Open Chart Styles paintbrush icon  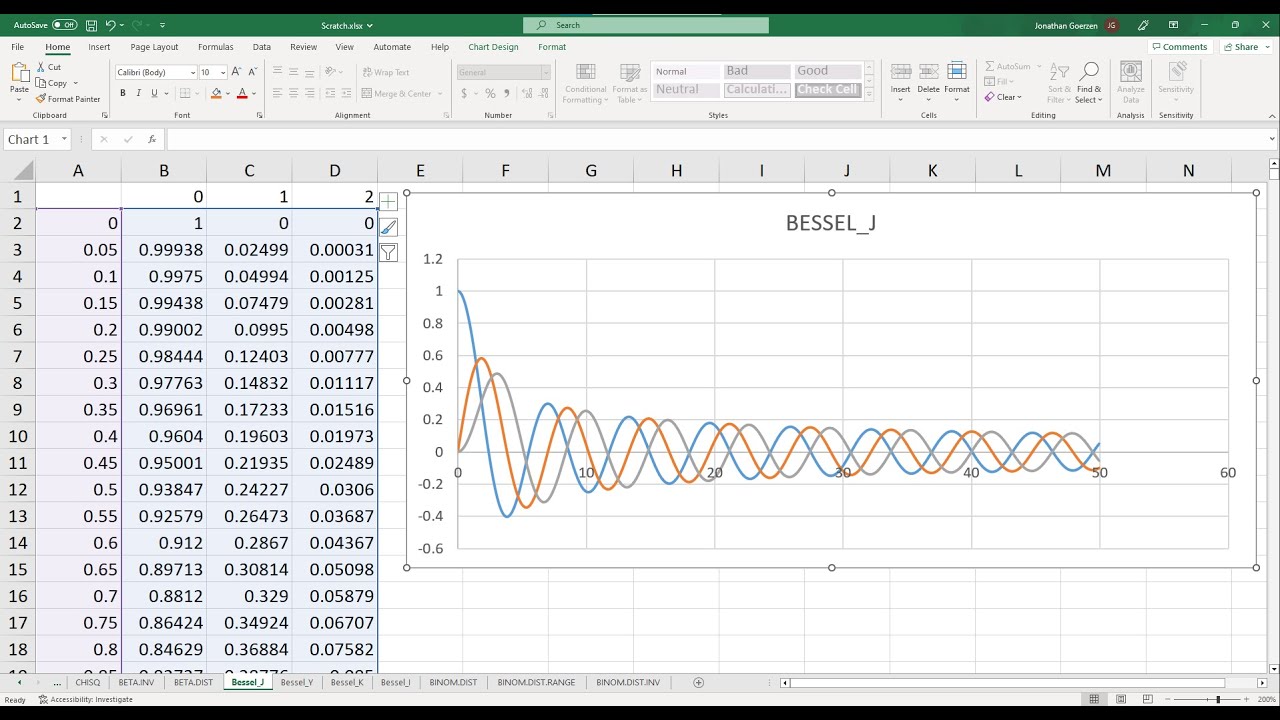pyautogui.click(x=389, y=227)
